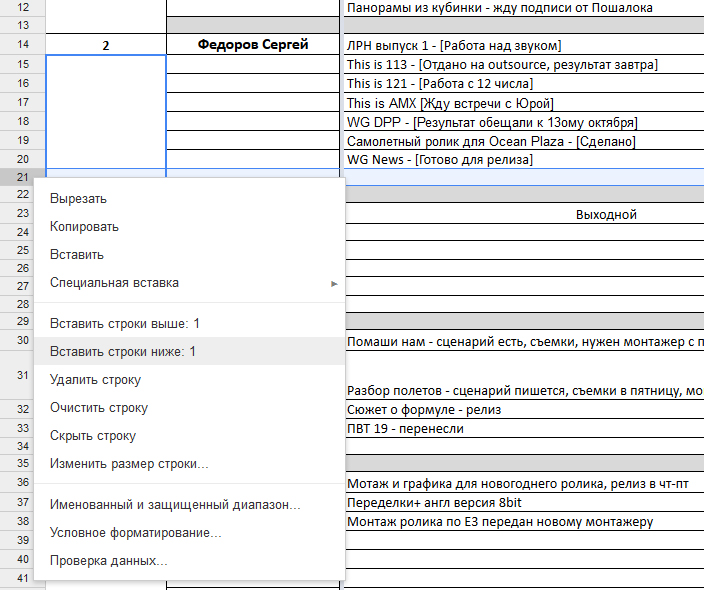Open the Специальная вставка submenu
Viewport: 704px width, 590px height.
point(189,282)
